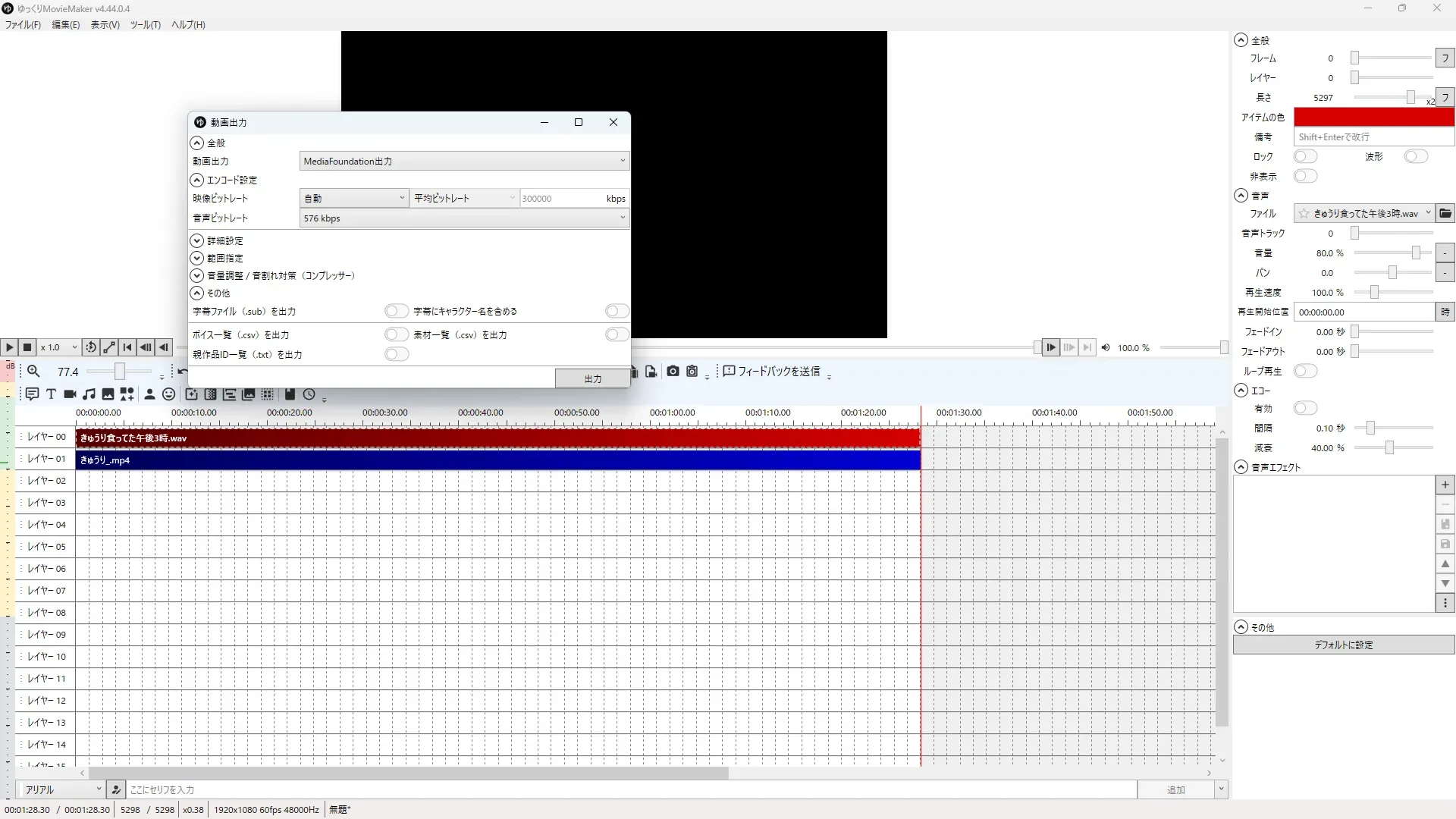Click the デフォルトに設定 button
The height and width of the screenshot is (819, 1456).
click(1343, 645)
